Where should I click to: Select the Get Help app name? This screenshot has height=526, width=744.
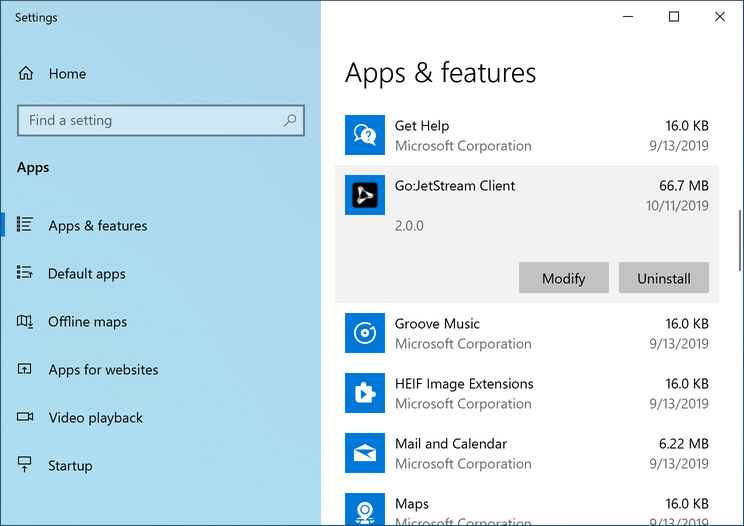(422, 126)
